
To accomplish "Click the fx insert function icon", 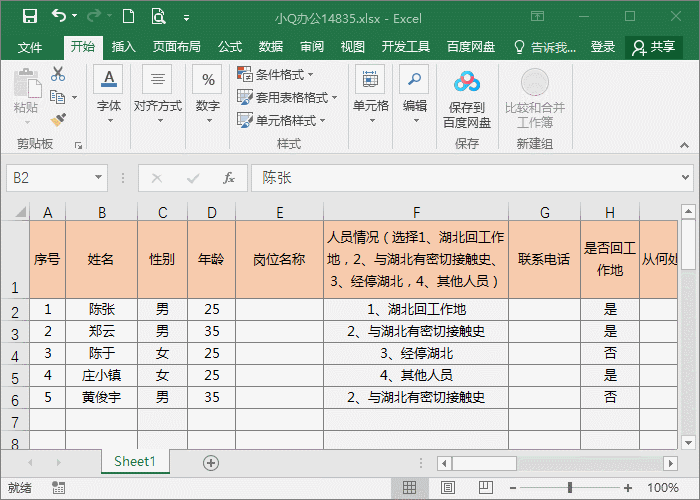I will [x=229, y=178].
